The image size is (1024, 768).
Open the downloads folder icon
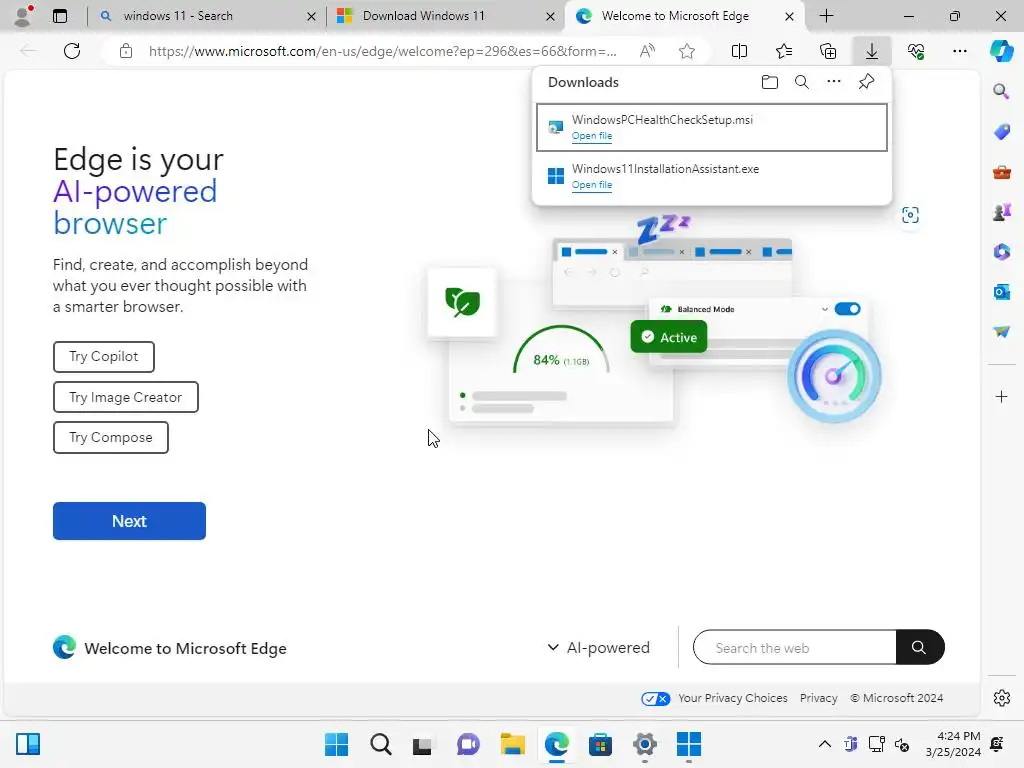click(770, 82)
